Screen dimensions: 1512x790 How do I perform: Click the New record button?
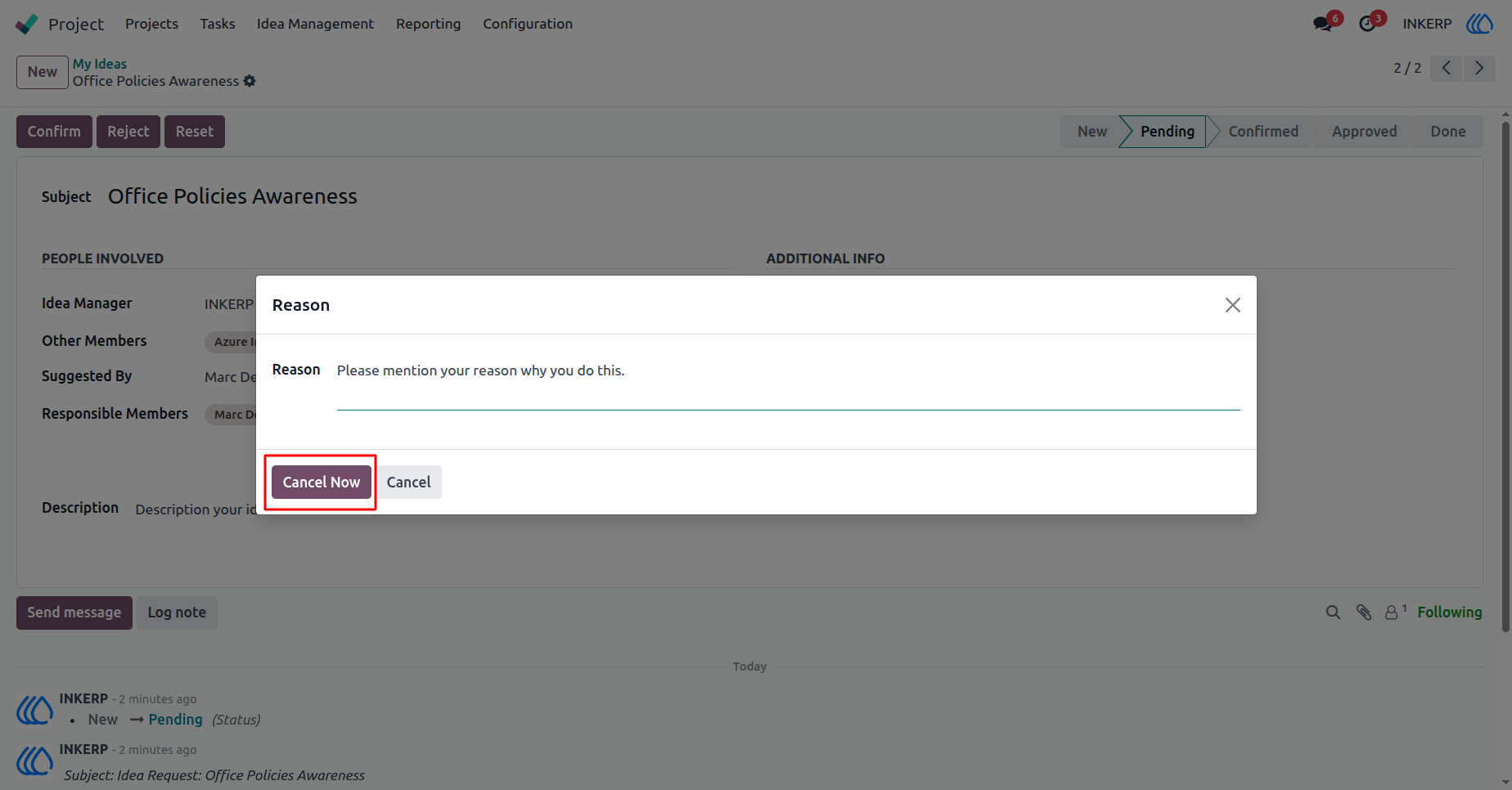pos(43,72)
